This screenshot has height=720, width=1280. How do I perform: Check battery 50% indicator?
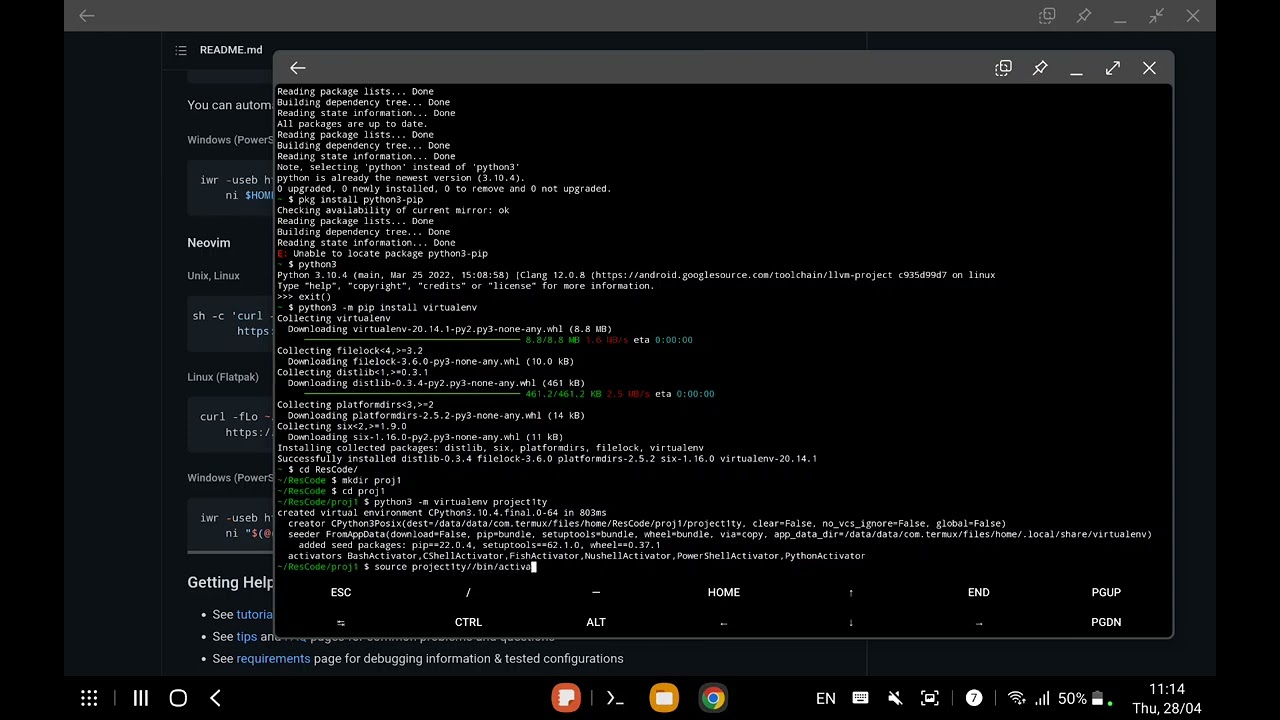point(1082,698)
